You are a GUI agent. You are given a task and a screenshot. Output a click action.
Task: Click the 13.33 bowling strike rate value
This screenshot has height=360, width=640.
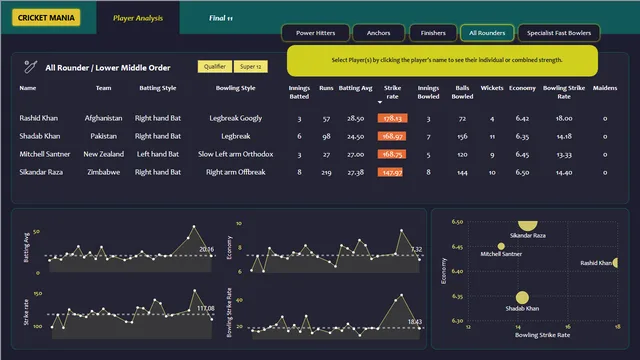click(x=564, y=155)
